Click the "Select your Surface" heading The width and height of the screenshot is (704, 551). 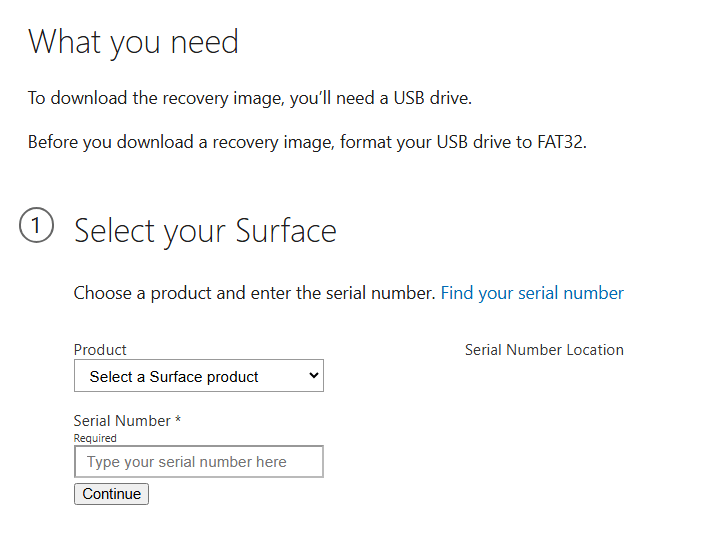tap(205, 231)
